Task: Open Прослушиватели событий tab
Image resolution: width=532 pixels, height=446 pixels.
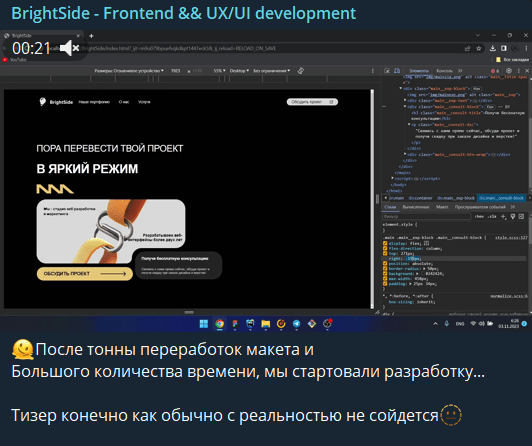Action: pyautogui.click(x=480, y=207)
